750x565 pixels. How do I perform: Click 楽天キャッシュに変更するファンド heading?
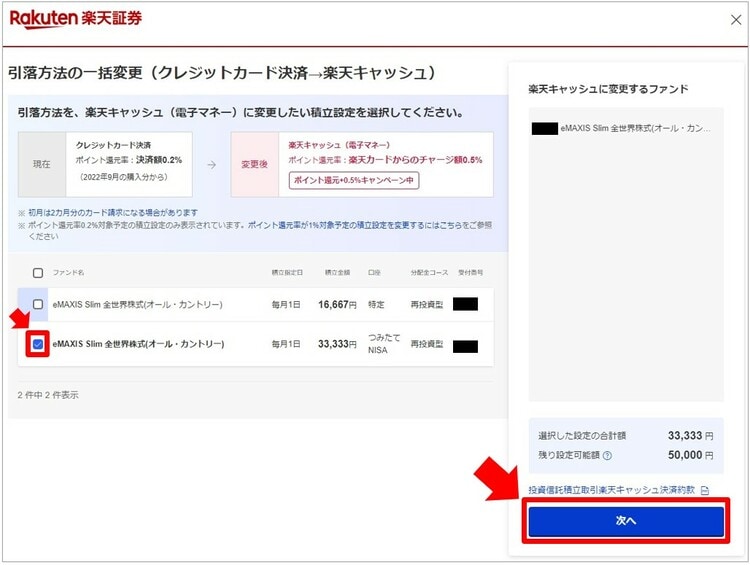click(608, 89)
